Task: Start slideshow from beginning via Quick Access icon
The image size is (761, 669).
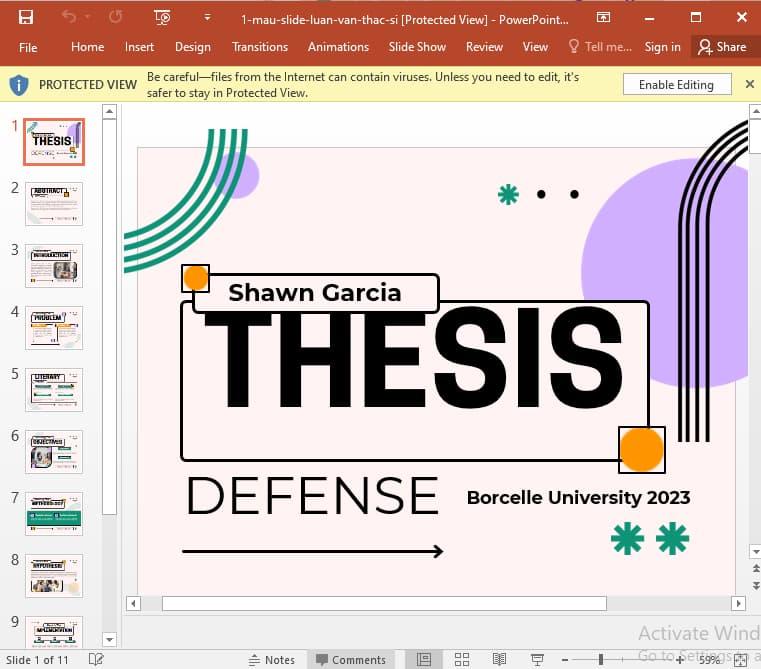Action: tap(162, 17)
